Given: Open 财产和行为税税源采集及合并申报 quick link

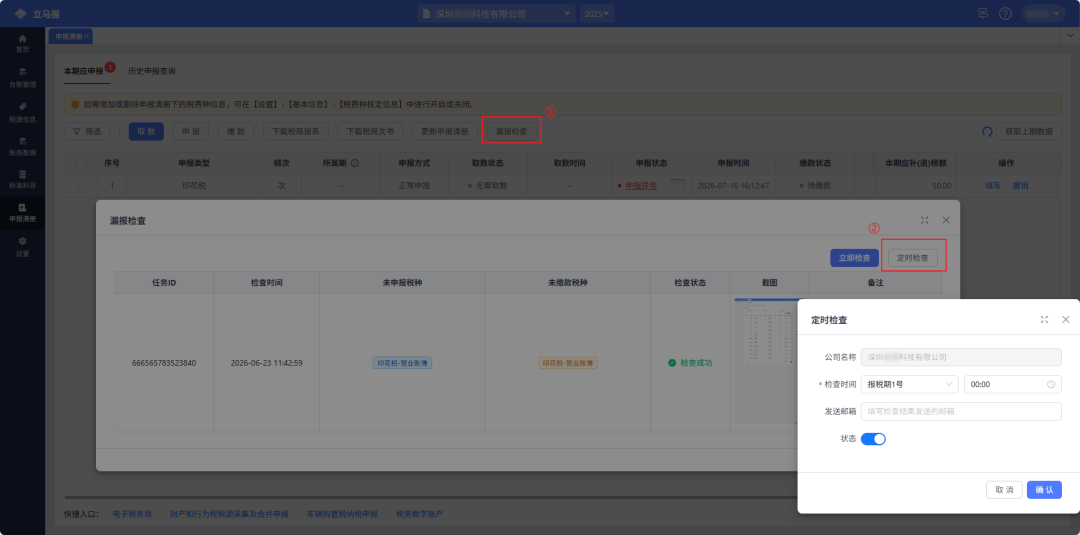Looking at the screenshot, I should click(229, 514).
